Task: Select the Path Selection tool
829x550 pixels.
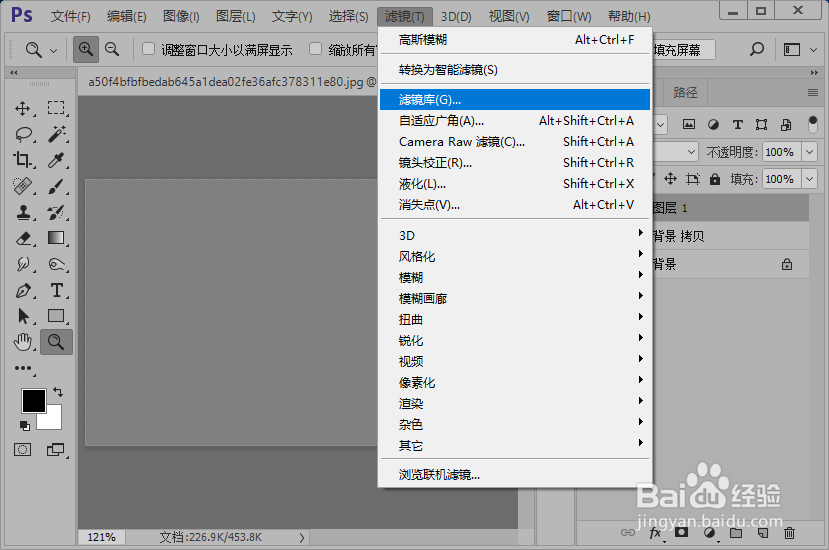Action: pos(23,316)
